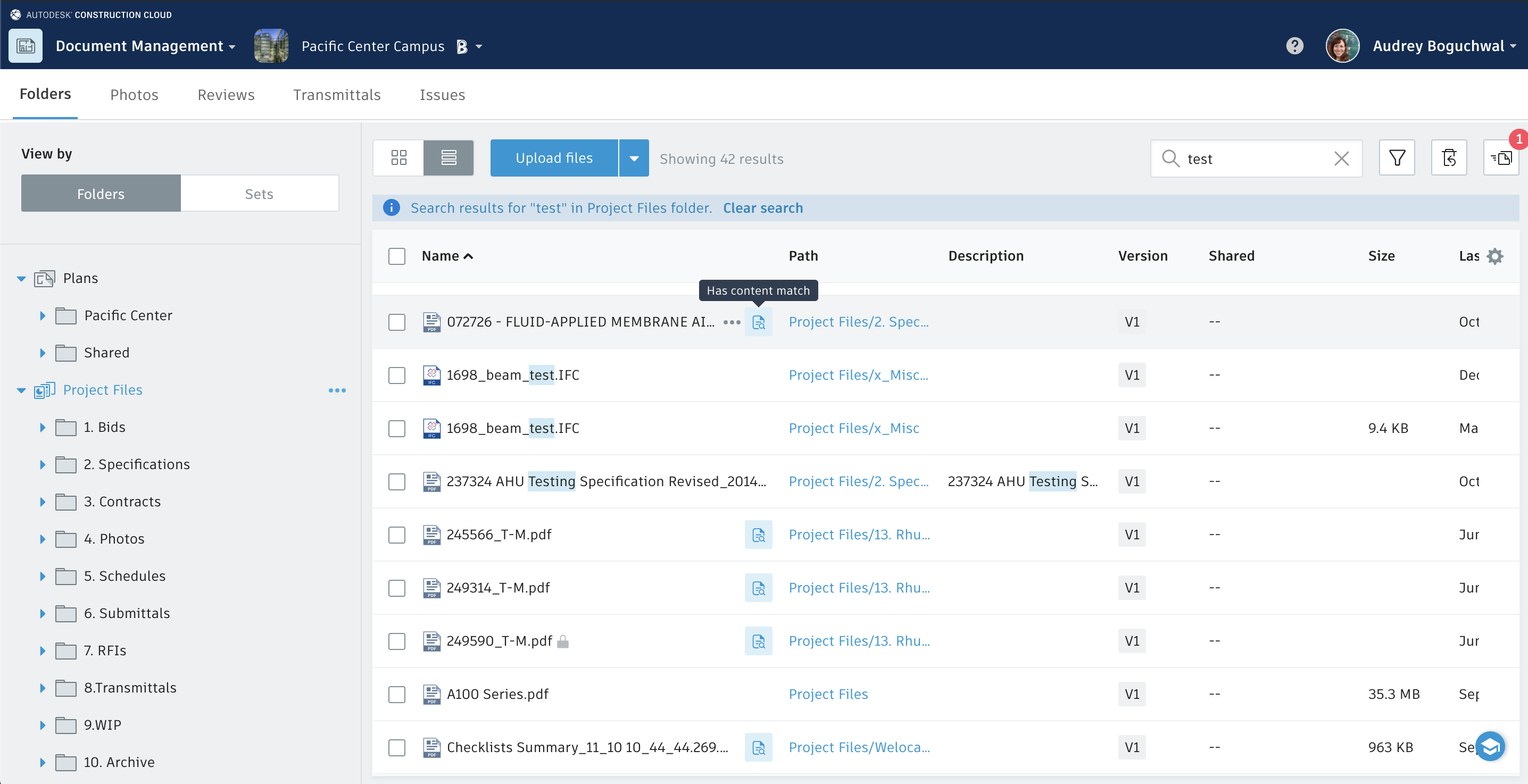Open the filter panel icon
1528x784 pixels.
(1397, 158)
